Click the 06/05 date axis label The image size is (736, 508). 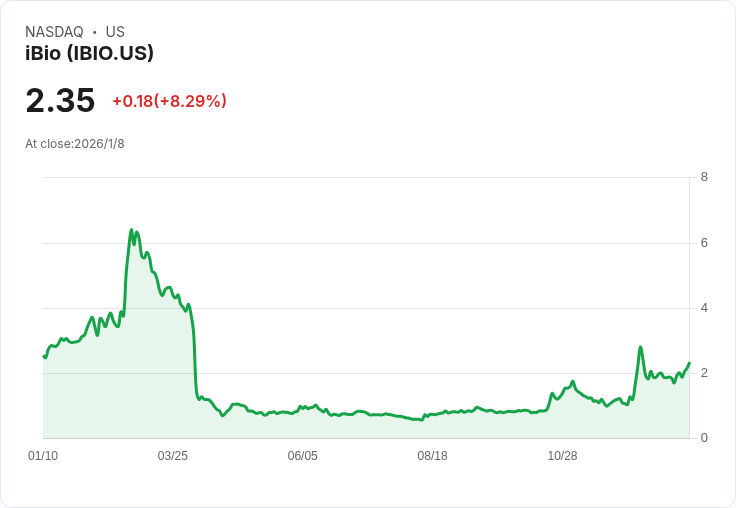tap(302, 456)
